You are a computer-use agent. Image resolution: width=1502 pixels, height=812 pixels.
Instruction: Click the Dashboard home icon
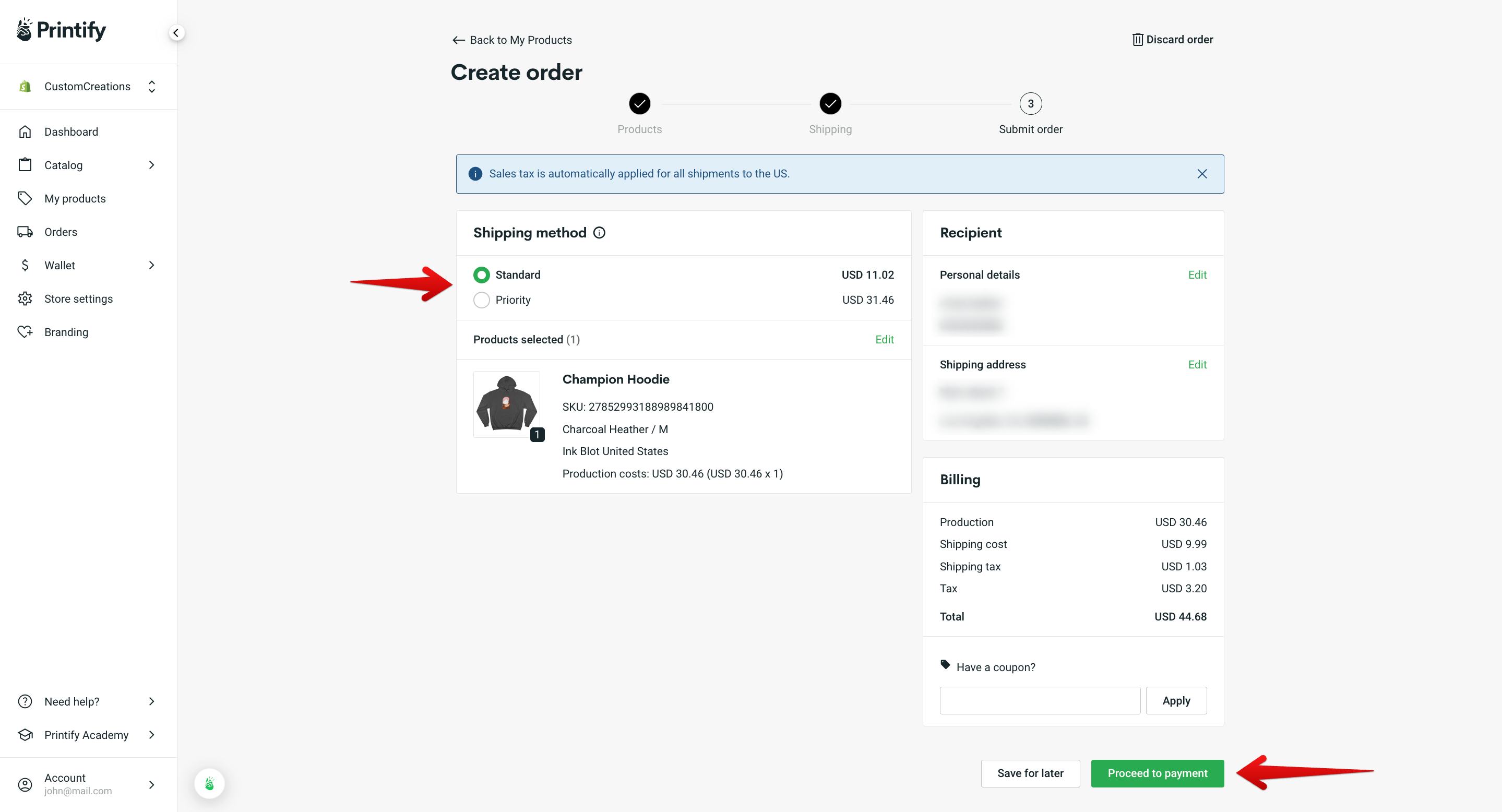(25, 132)
